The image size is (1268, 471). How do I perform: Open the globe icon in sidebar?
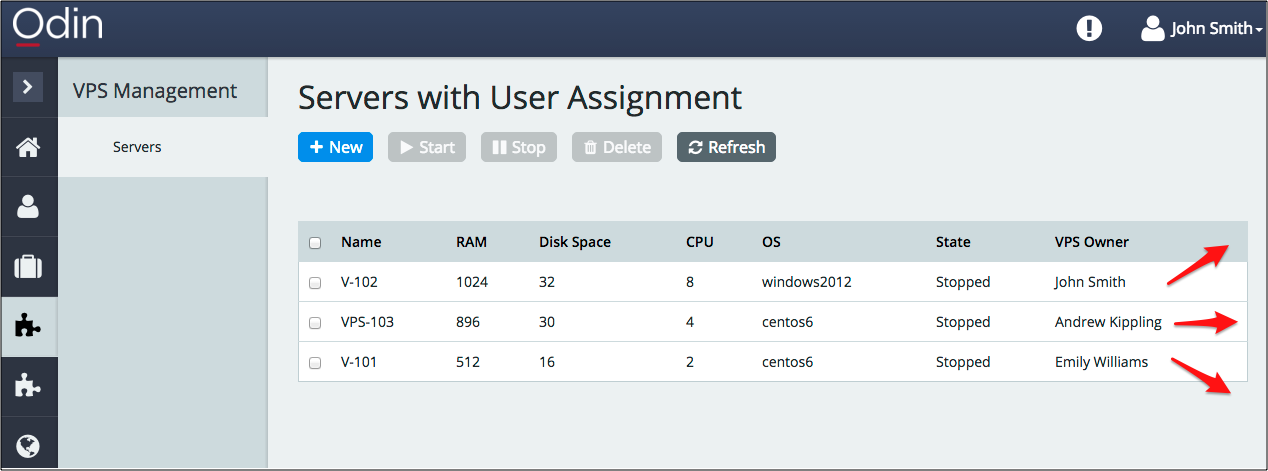(28, 445)
